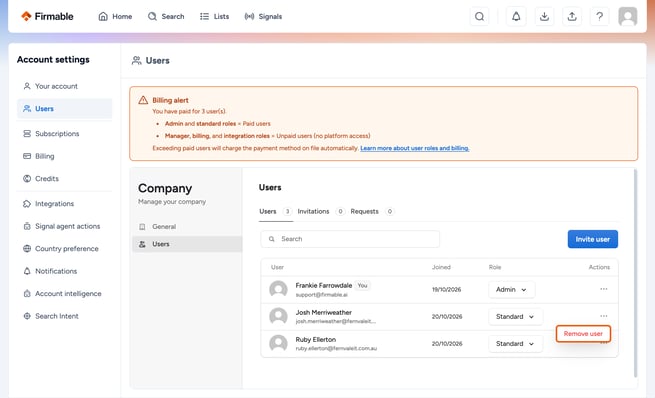
Task: Click the download tray icon
Action: [544, 16]
